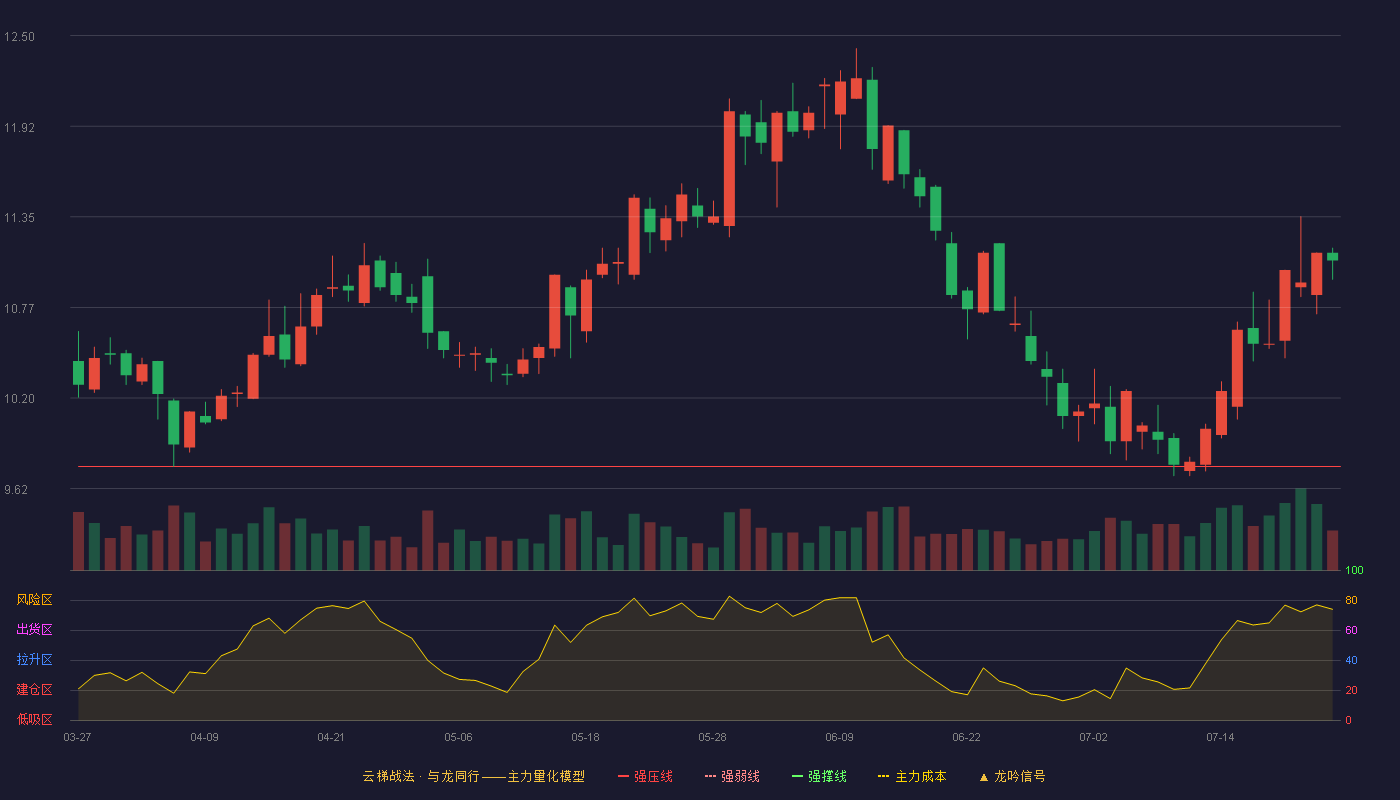
Task: Click the 10.77 price axis label
Action: [19, 308]
